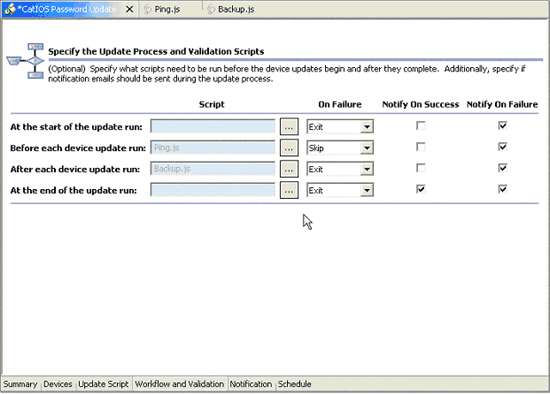Enable Notify On Success before each device update
The height and width of the screenshot is (394, 550).
click(421, 147)
